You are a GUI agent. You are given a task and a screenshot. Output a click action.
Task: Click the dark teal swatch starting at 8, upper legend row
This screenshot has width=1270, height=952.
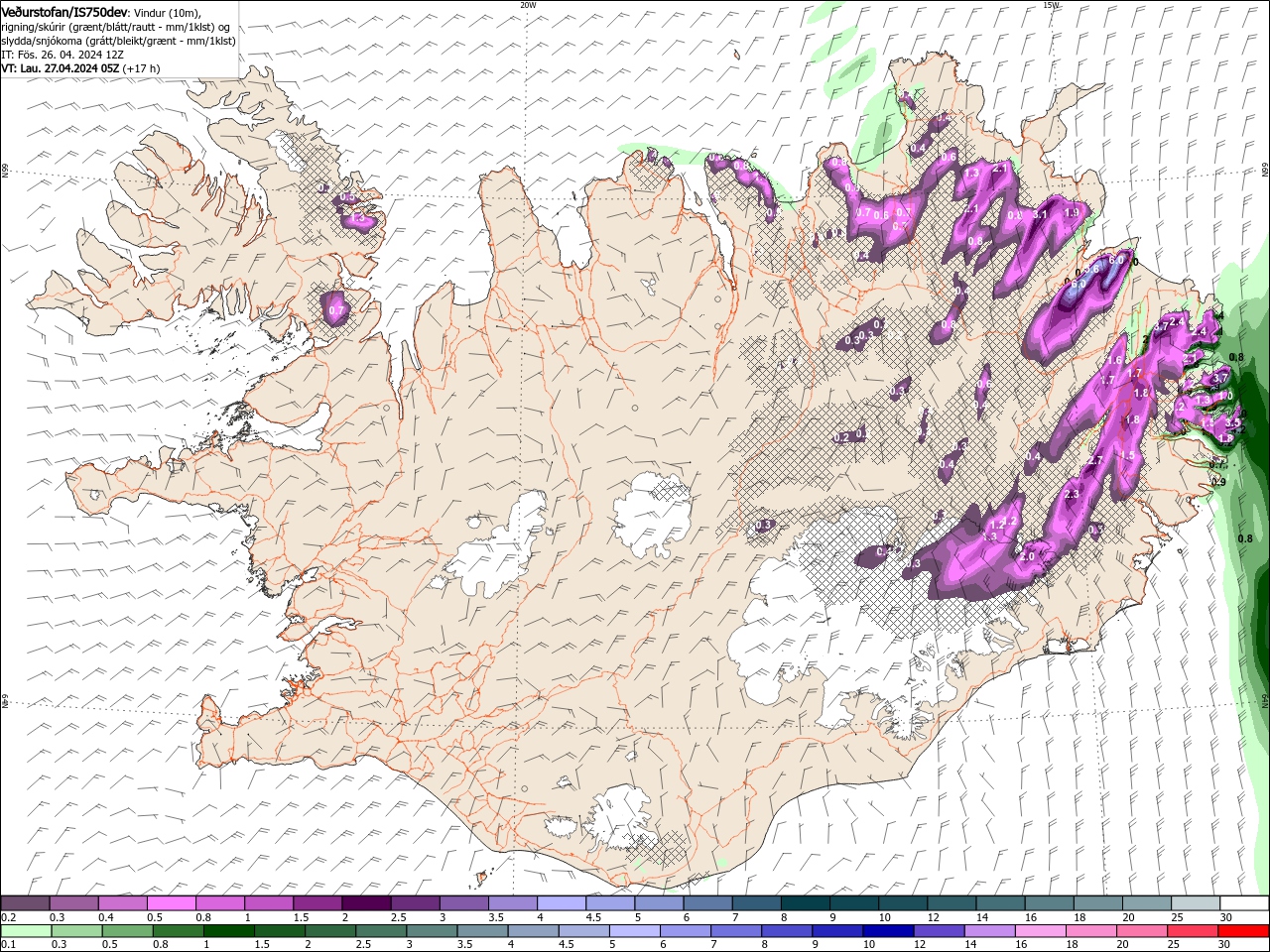(x=804, y=903)
